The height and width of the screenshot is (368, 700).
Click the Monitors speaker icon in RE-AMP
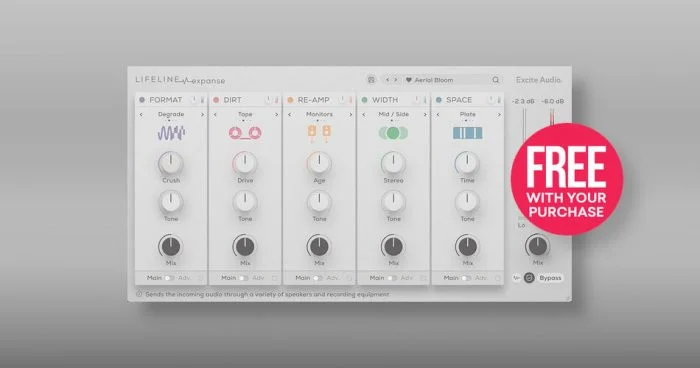pyautogui.click(x=319, y=133)
